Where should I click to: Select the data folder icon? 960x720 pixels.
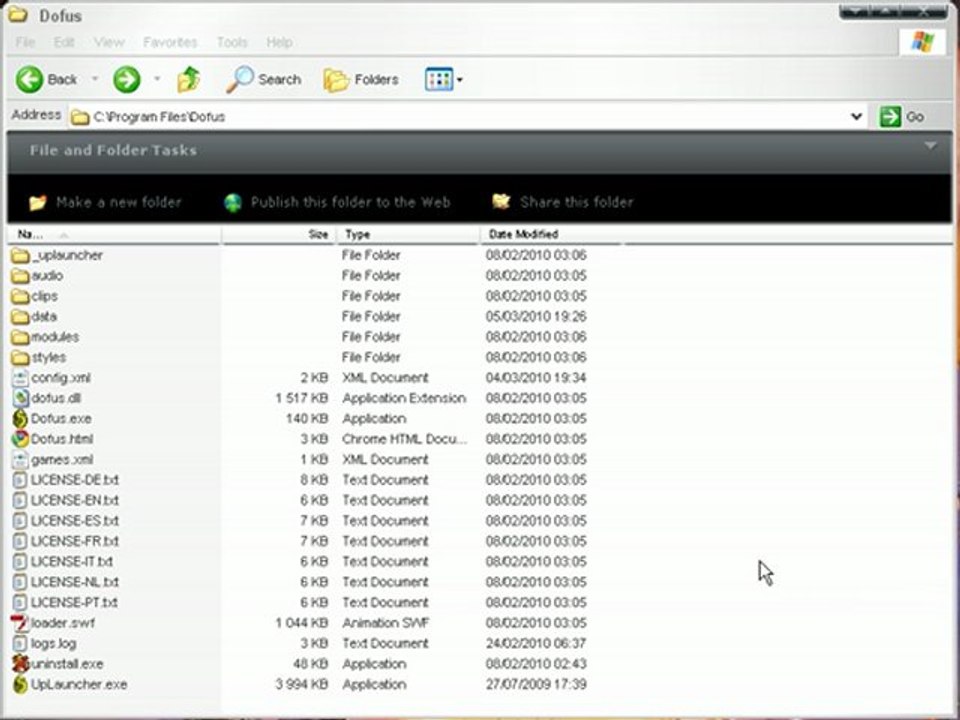(20, 317)
